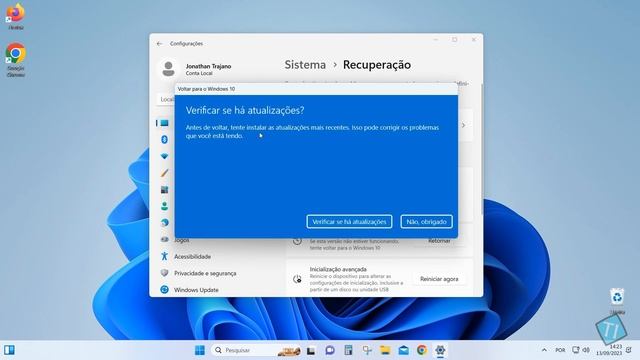Expand the chevron on the top settings card

click(x=463, y=125)
